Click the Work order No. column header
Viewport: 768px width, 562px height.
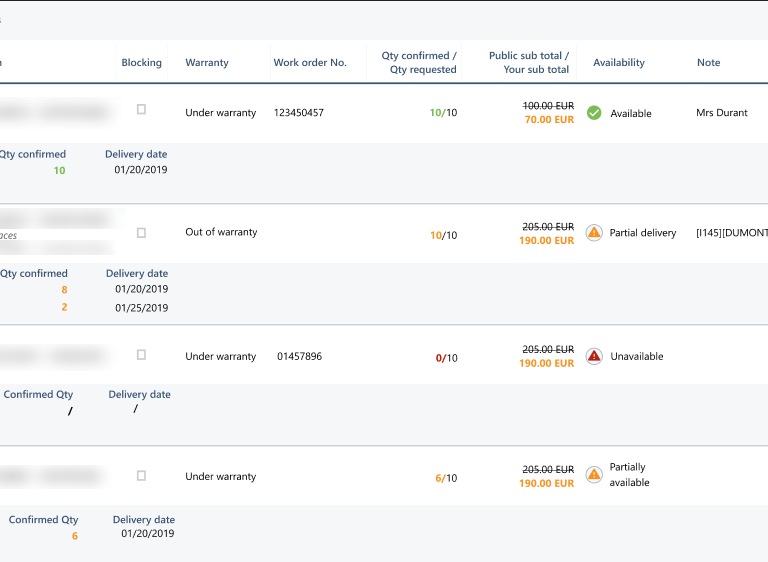pyautogui.click(x=310, y=63)
